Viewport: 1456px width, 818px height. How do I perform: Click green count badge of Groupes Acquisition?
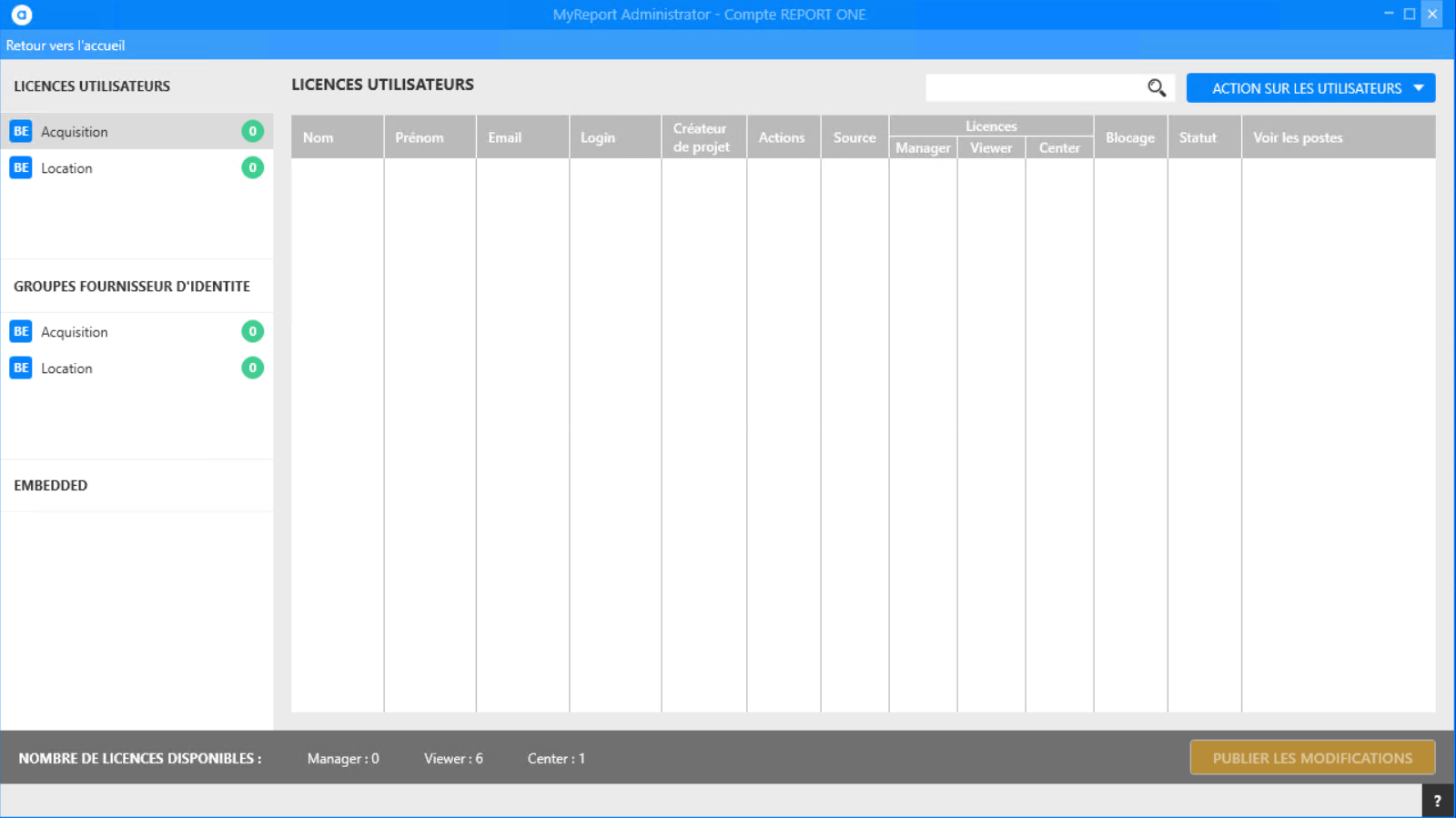click(x=252, y=331)
